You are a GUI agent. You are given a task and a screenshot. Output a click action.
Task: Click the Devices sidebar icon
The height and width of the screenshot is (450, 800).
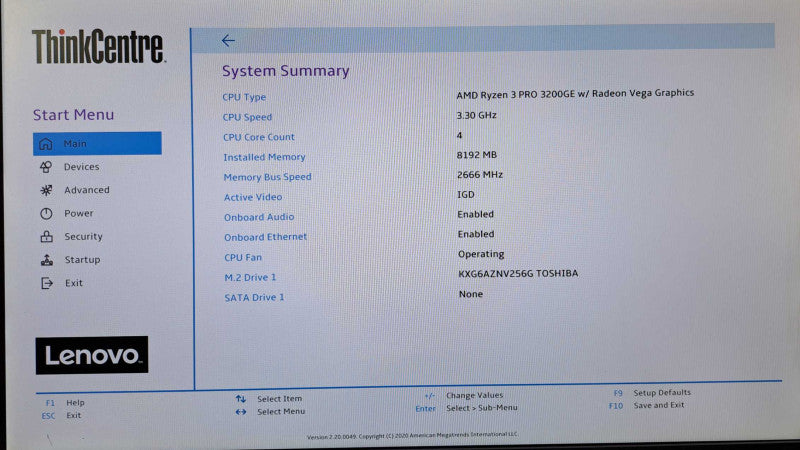46,167
